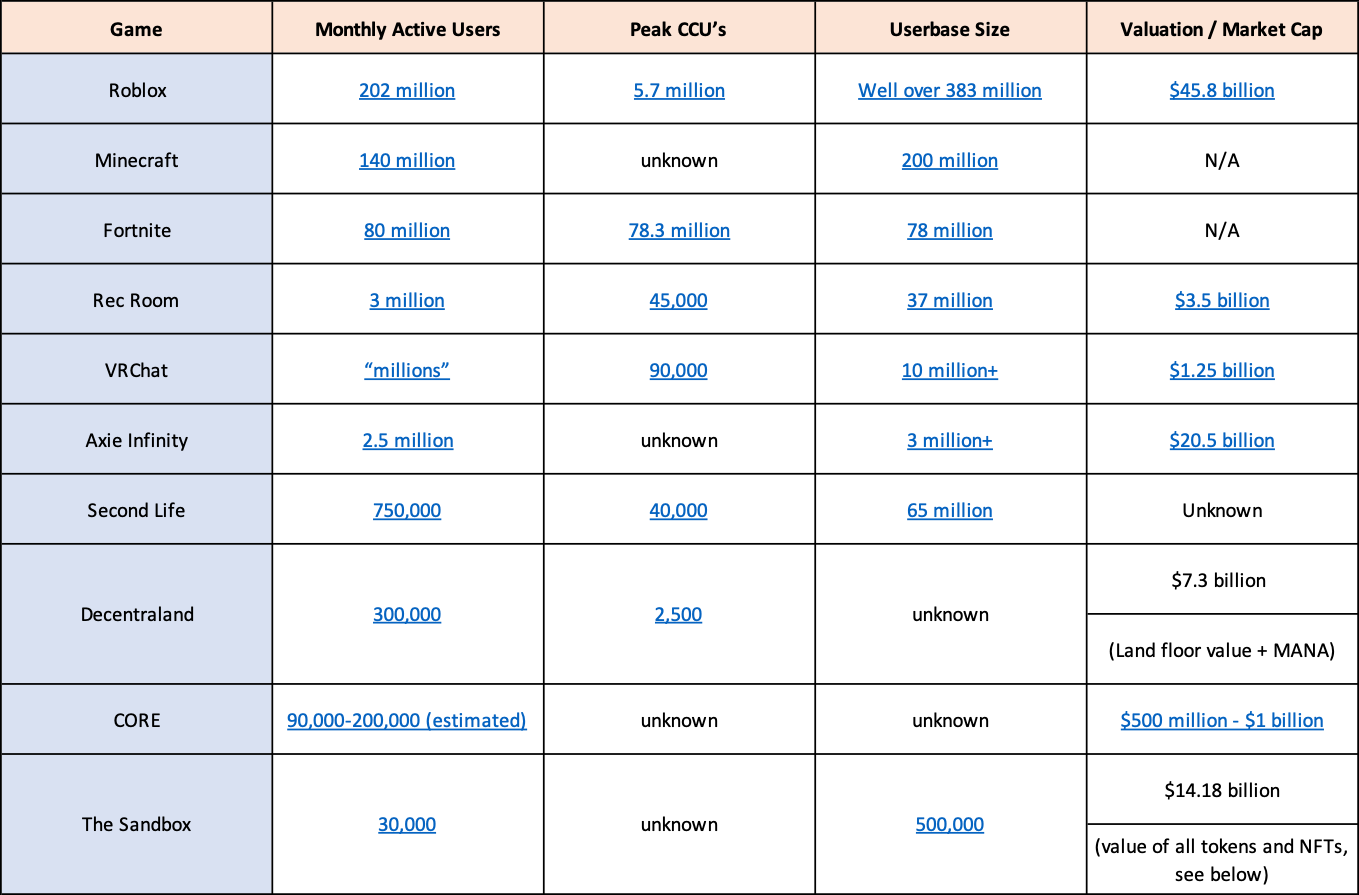Screen dimensions: 1359x895
Task: Select '(Land floor value + MANA)' text
Action: [x=1222, y=650]
